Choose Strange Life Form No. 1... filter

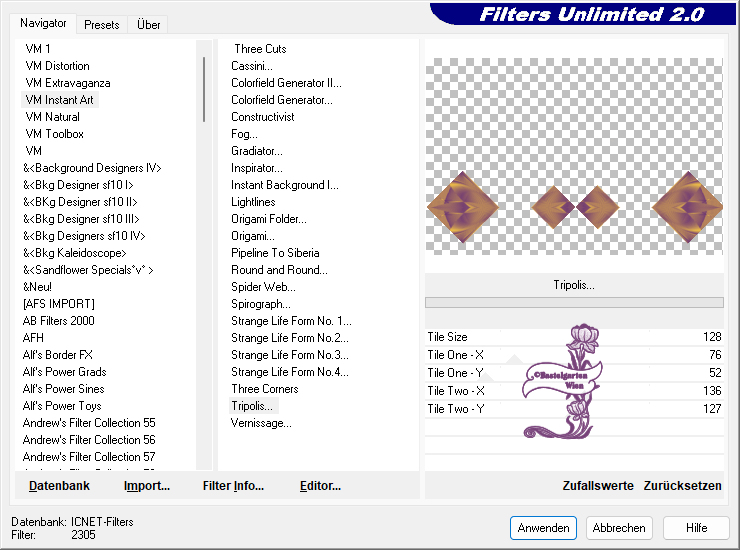click(x=291, y=321)
